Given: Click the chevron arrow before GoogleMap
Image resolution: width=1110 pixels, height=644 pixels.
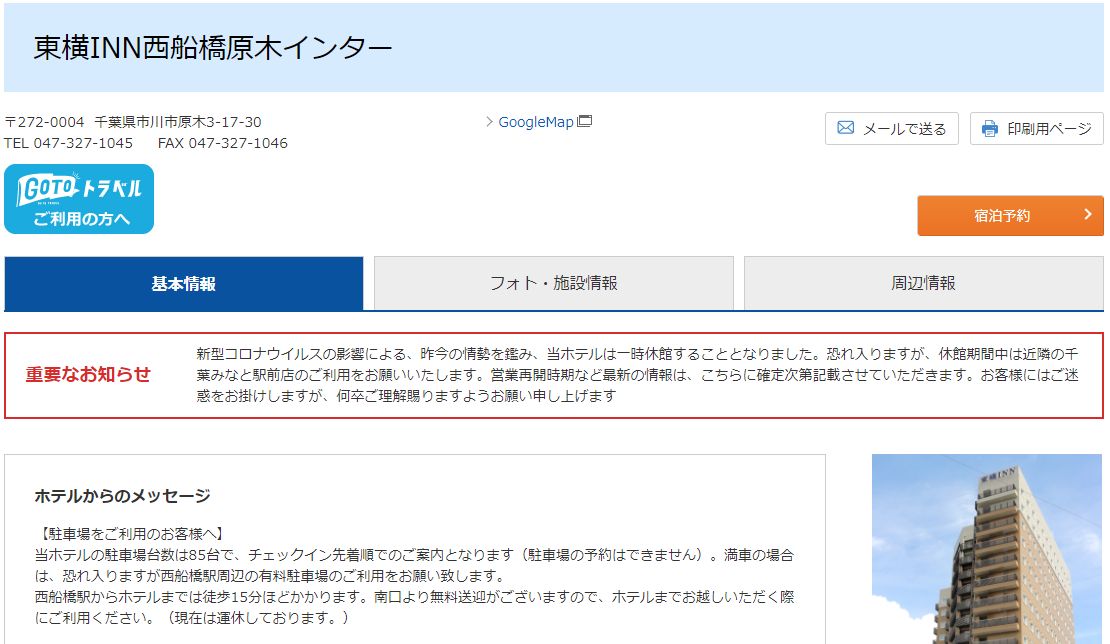Looking at the screenshot, I should point(489,122).
